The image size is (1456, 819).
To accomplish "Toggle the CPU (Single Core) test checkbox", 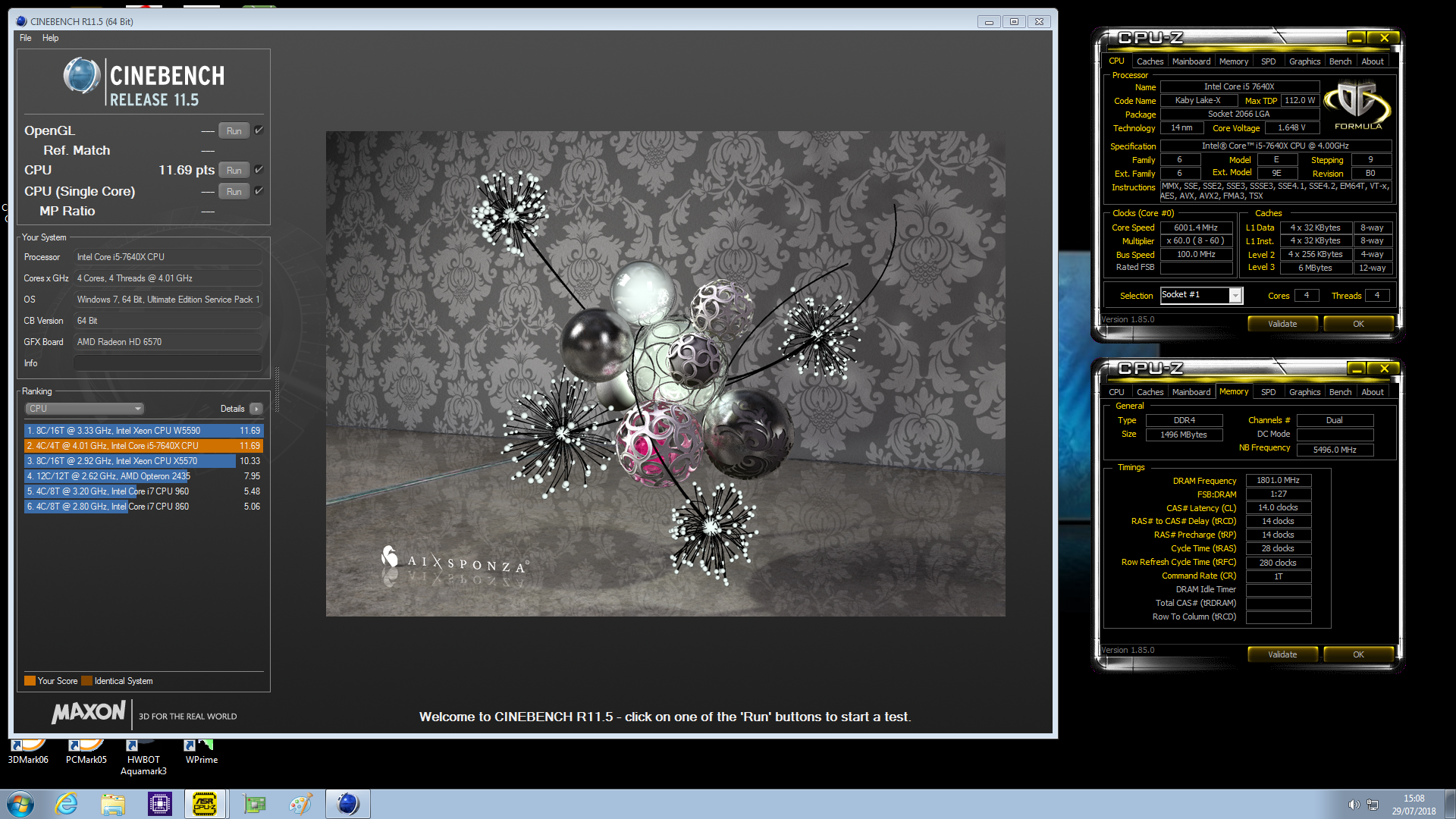I will pyautogui.click(x=259, y=191).
